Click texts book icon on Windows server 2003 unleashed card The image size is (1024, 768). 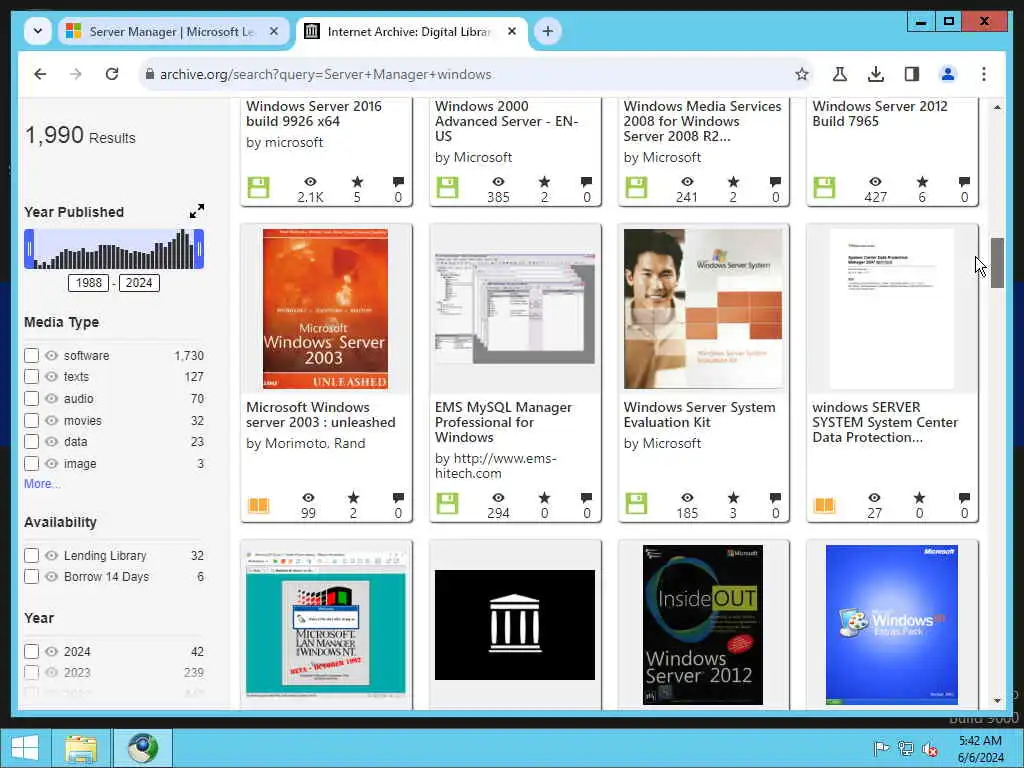tap(259, 505)
